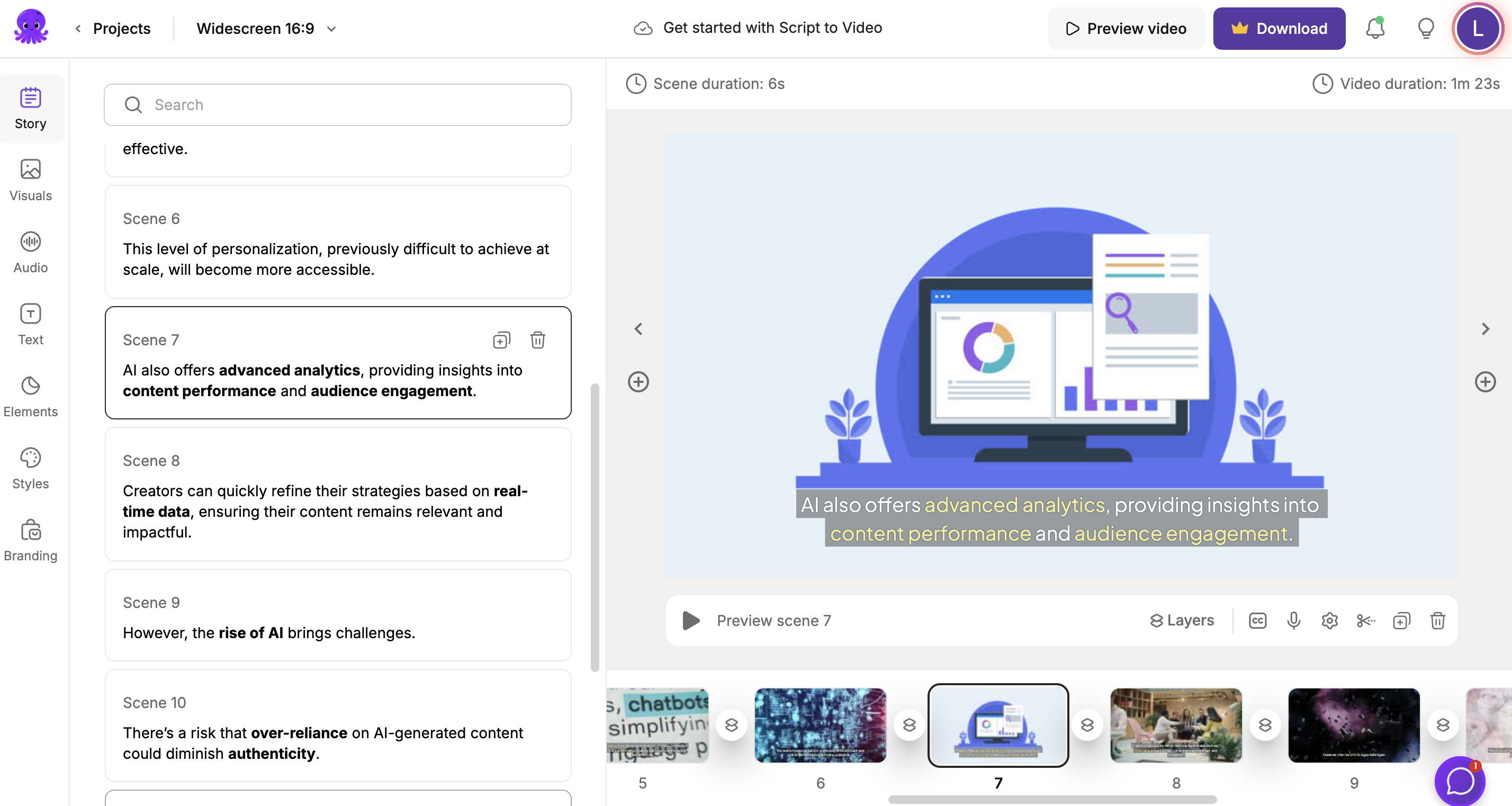Delete Scene 7 with the trash icon

click(538, 340)
